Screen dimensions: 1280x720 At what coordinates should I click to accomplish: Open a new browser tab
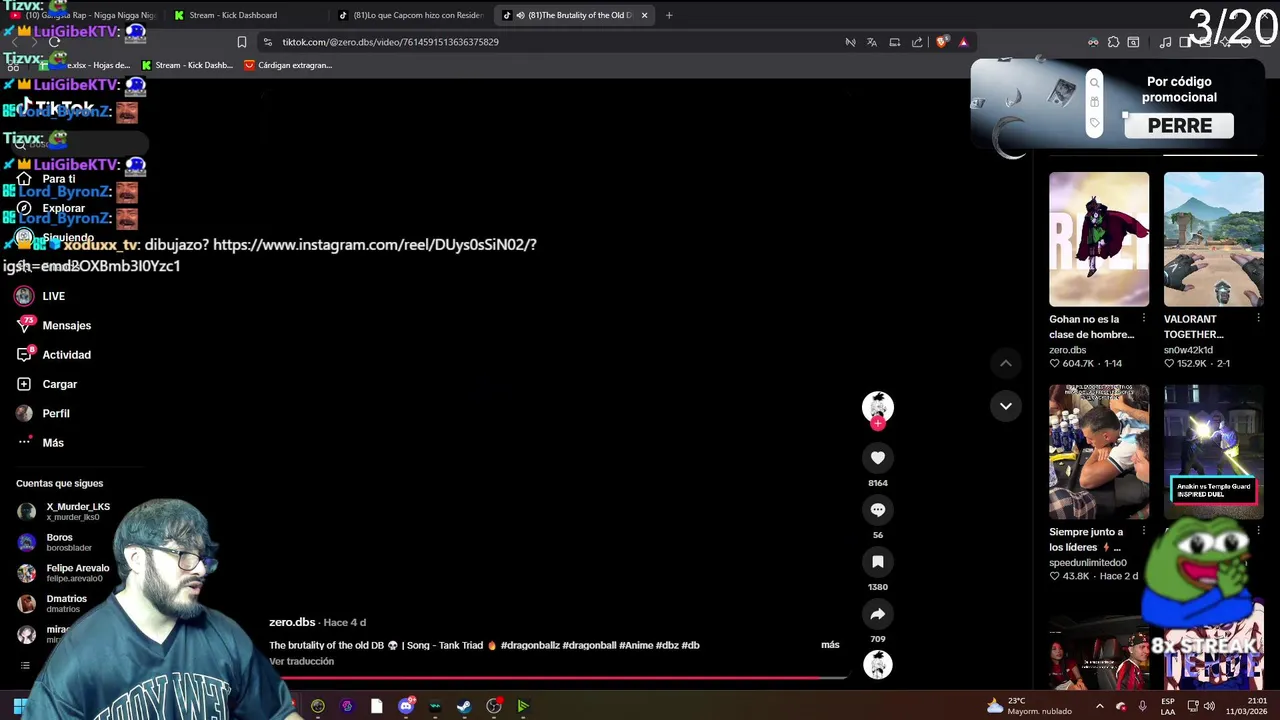coord(669,15)
